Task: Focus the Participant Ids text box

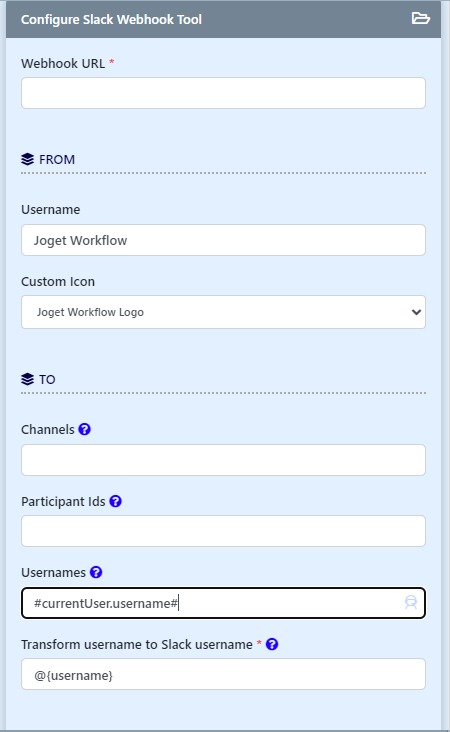Action: [x=223, y=531]
